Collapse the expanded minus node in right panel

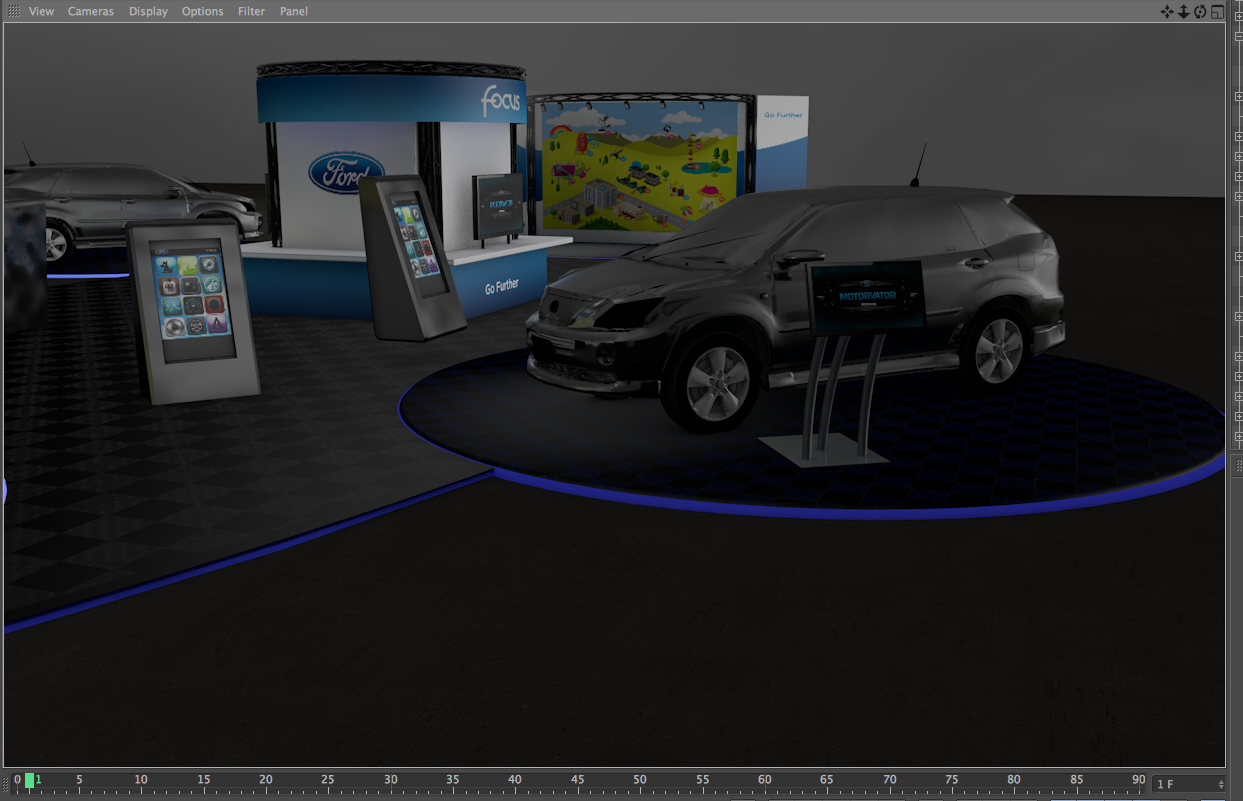pyautogui.click(x=1238, y=36)
